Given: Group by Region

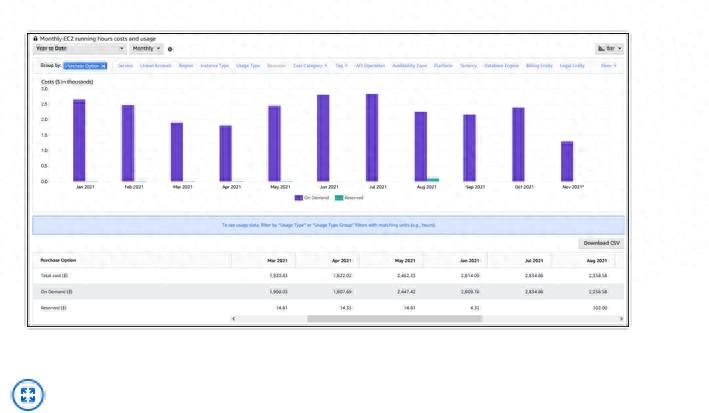Looking at the screenshot, I should pyautogui.click(x=186, y=66).
